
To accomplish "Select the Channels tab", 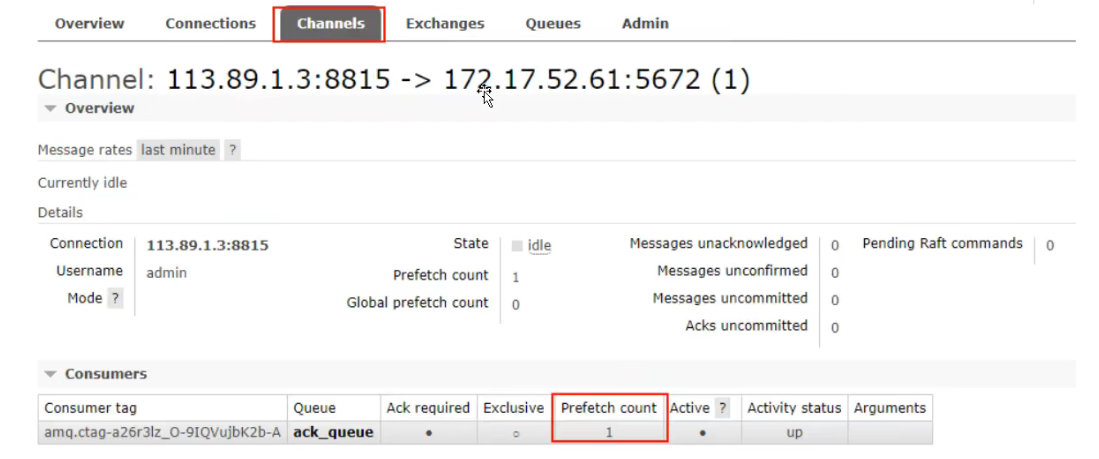I will (330, 24).
